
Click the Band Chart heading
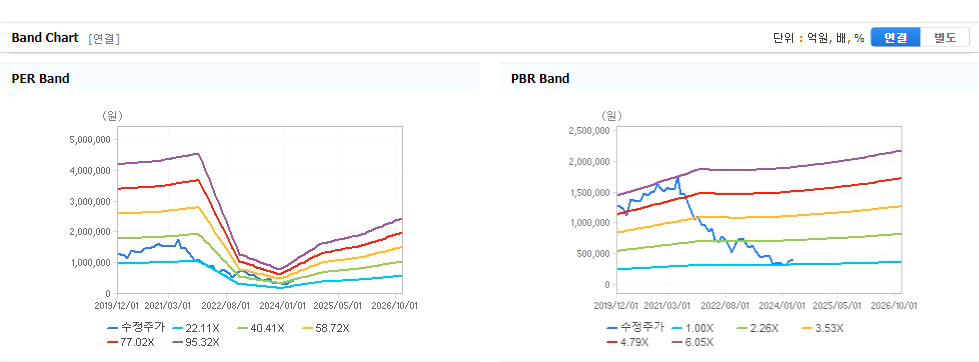point(45,38)
